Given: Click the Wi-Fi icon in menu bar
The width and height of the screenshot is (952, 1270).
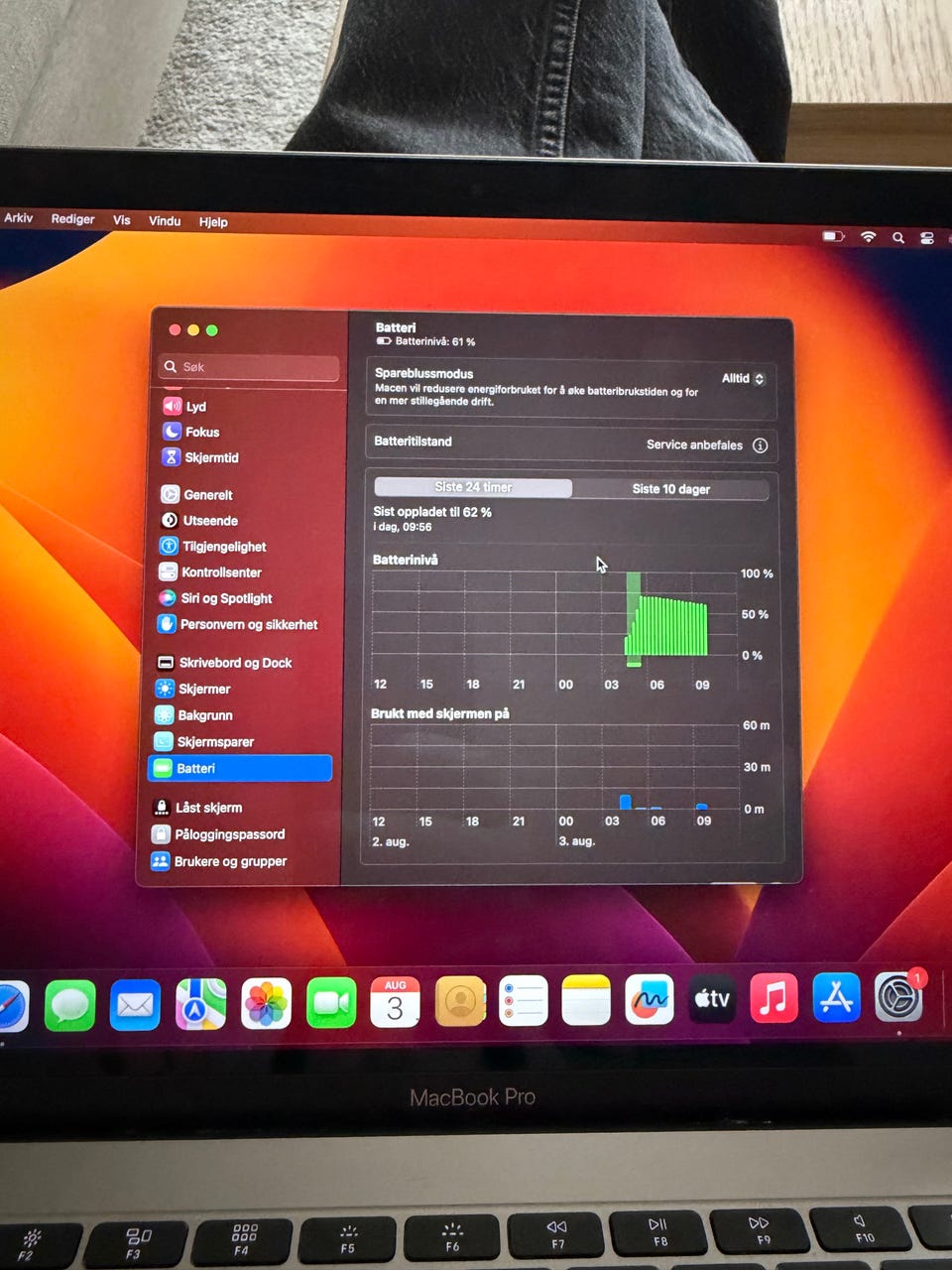Looking at the screenshot, I should click(868, 236).
